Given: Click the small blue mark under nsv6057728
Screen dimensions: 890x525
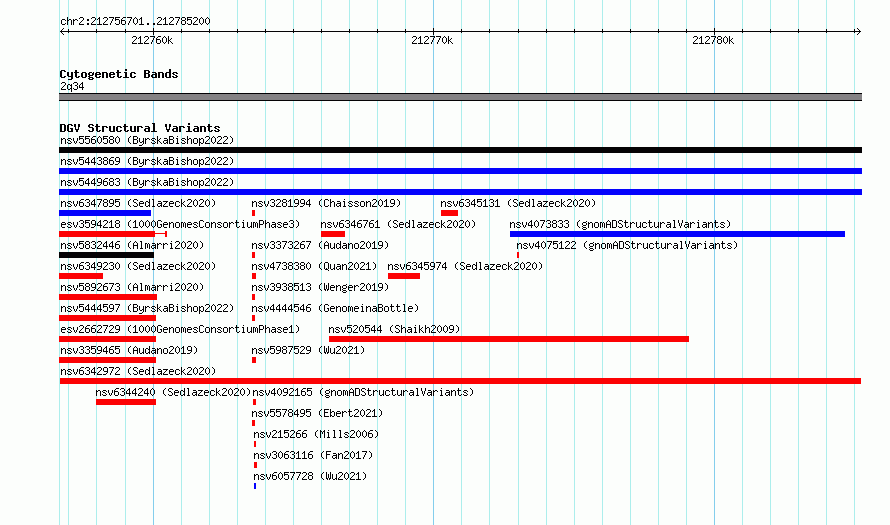Looking at the screenshot, I should 255,486.
